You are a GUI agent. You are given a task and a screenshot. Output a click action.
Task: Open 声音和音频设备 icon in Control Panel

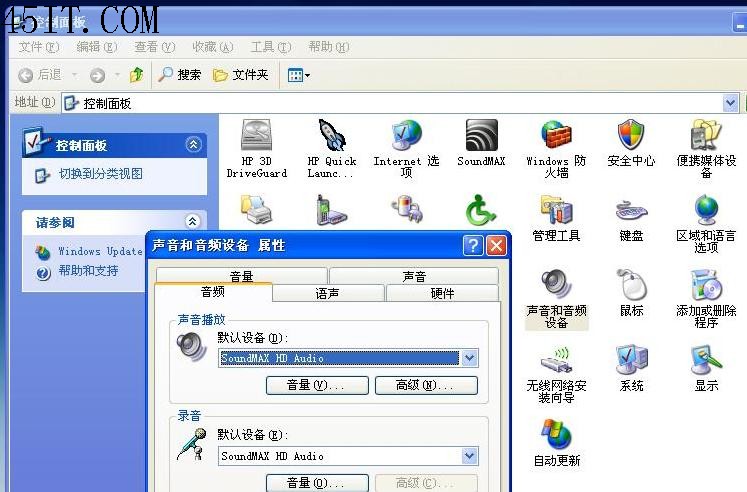556,284
